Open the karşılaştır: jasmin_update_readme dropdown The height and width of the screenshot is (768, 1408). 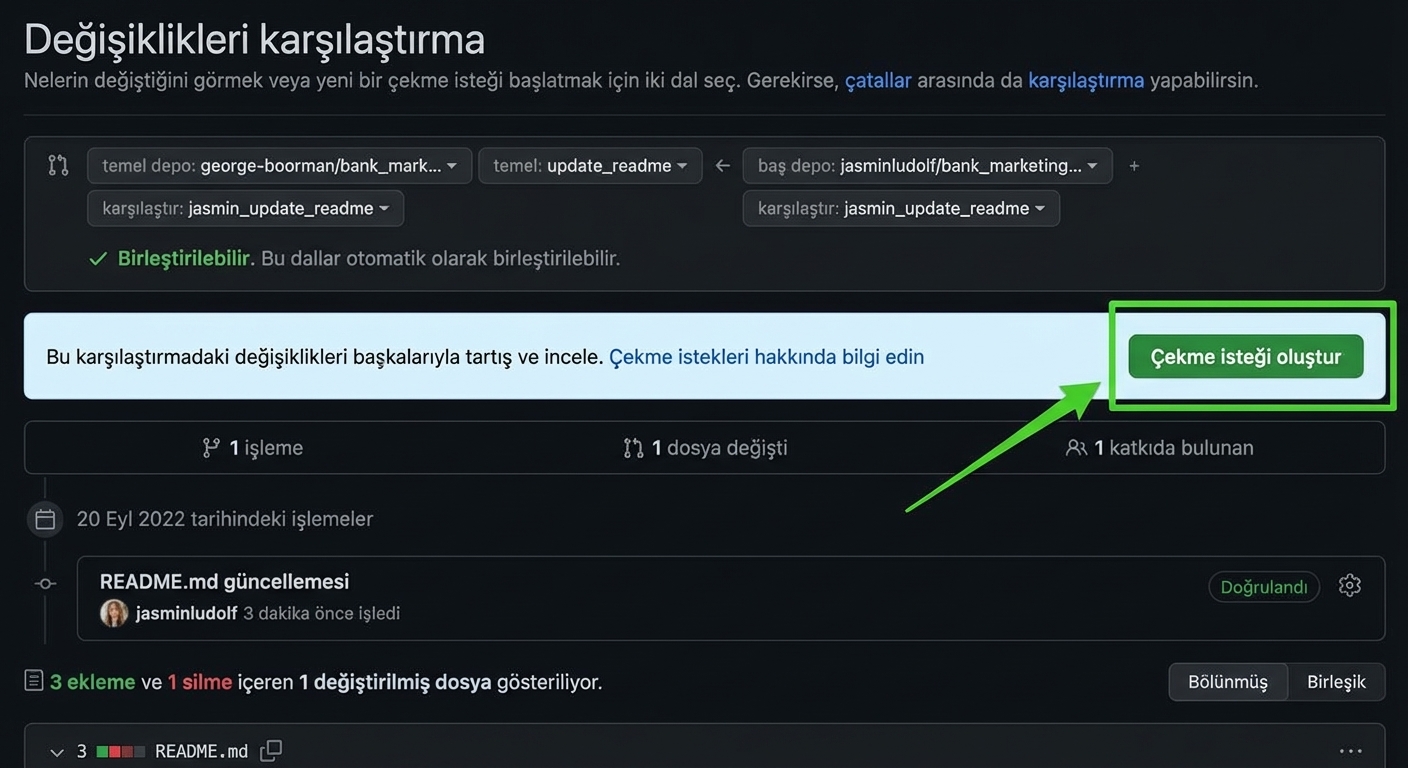coord(244,208)
